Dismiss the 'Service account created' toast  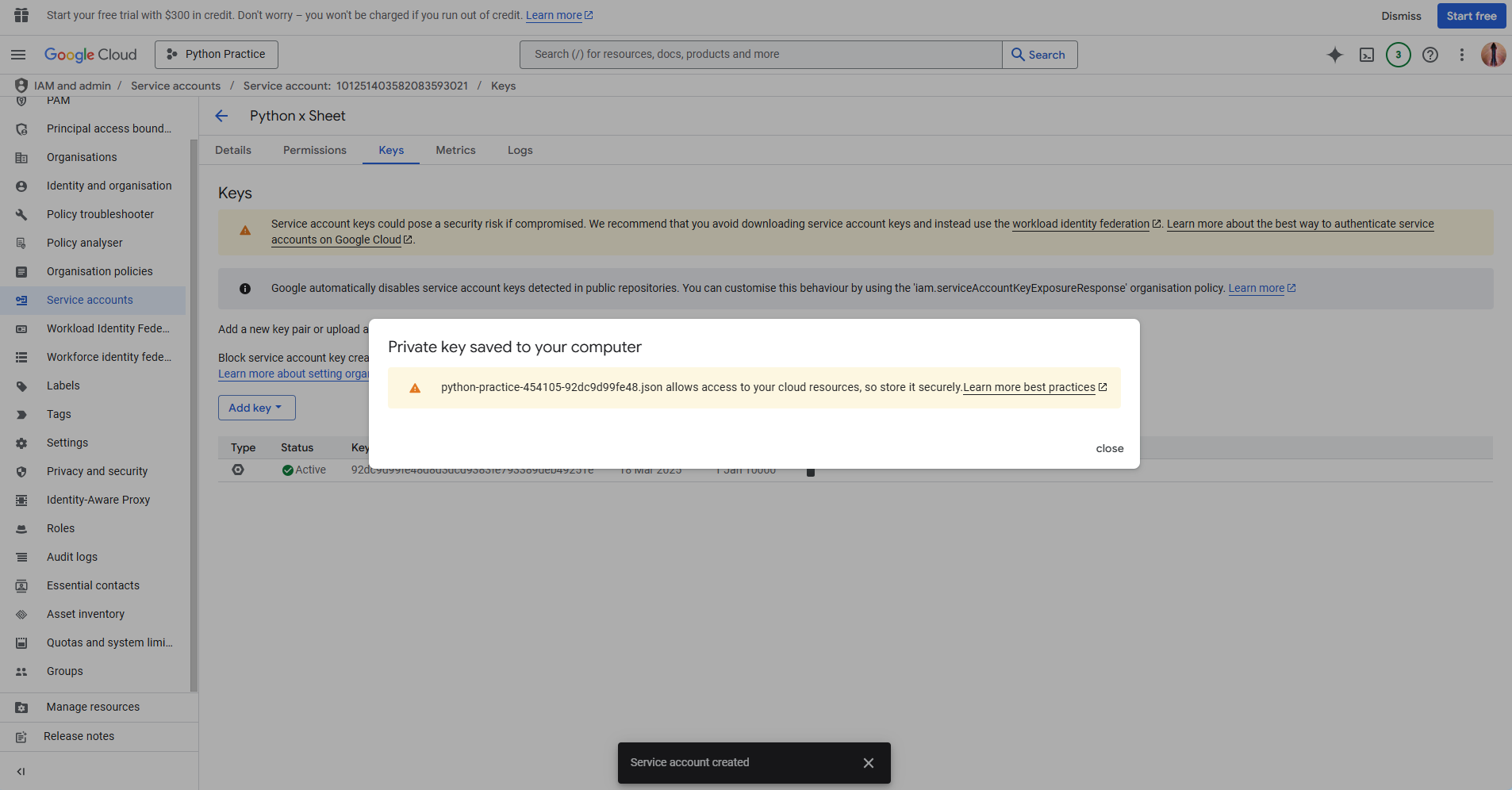(x=869, y=763)
